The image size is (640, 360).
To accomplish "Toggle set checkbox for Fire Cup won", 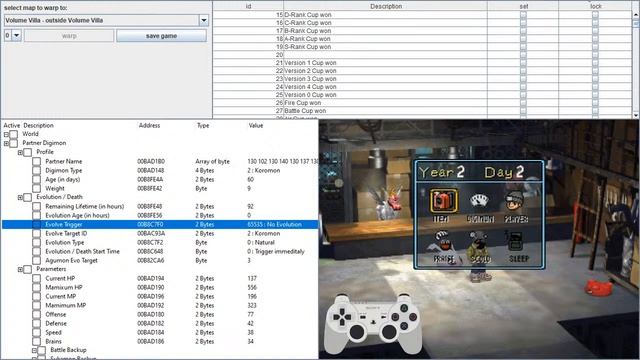I will click(x=523, y=102).
